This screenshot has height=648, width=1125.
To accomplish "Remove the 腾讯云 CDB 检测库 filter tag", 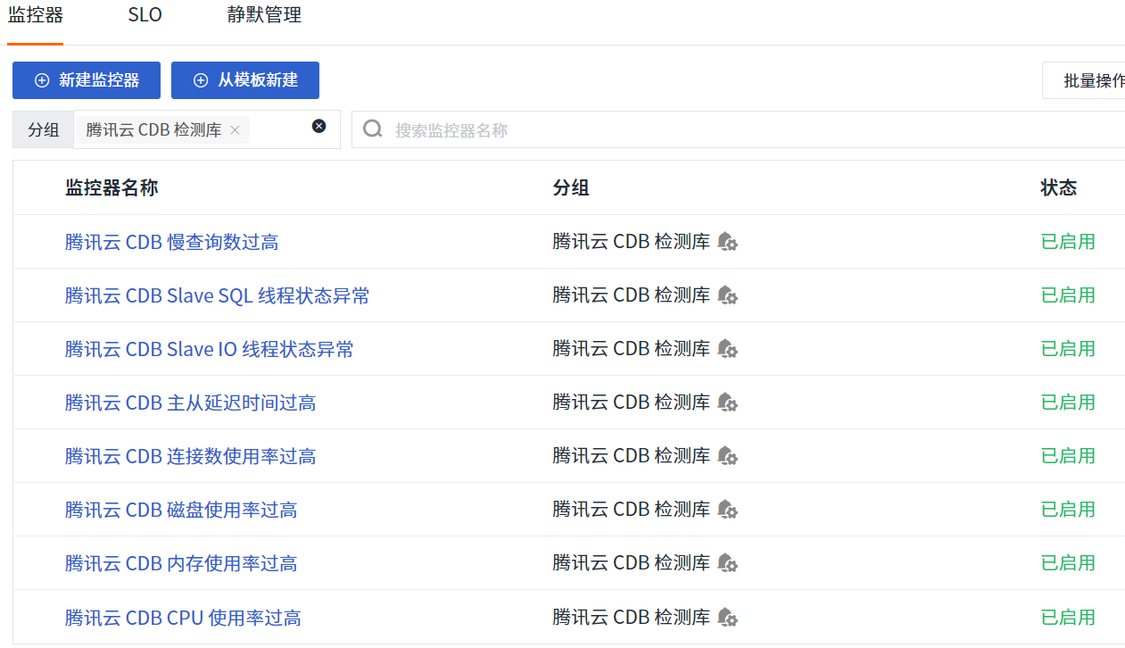I will pos(235,130).
